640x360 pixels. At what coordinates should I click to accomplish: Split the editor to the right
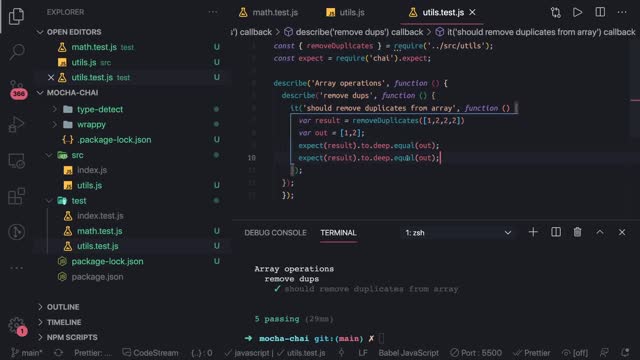pos(600,12)
